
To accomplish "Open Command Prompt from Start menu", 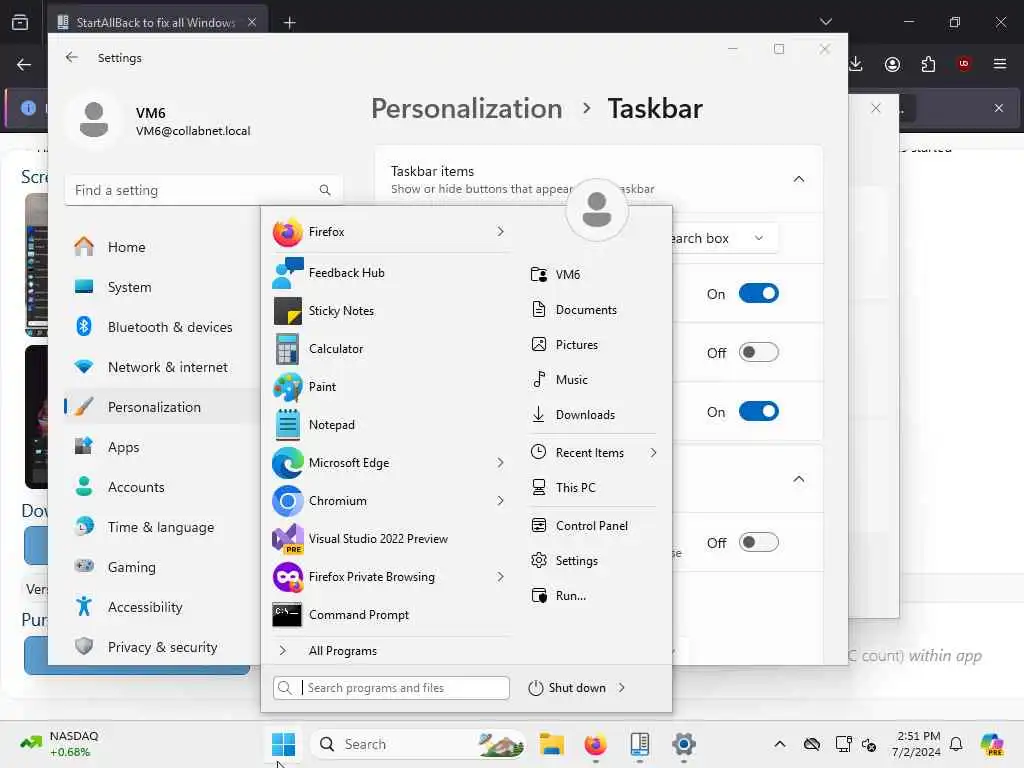I will click(391, 615).
